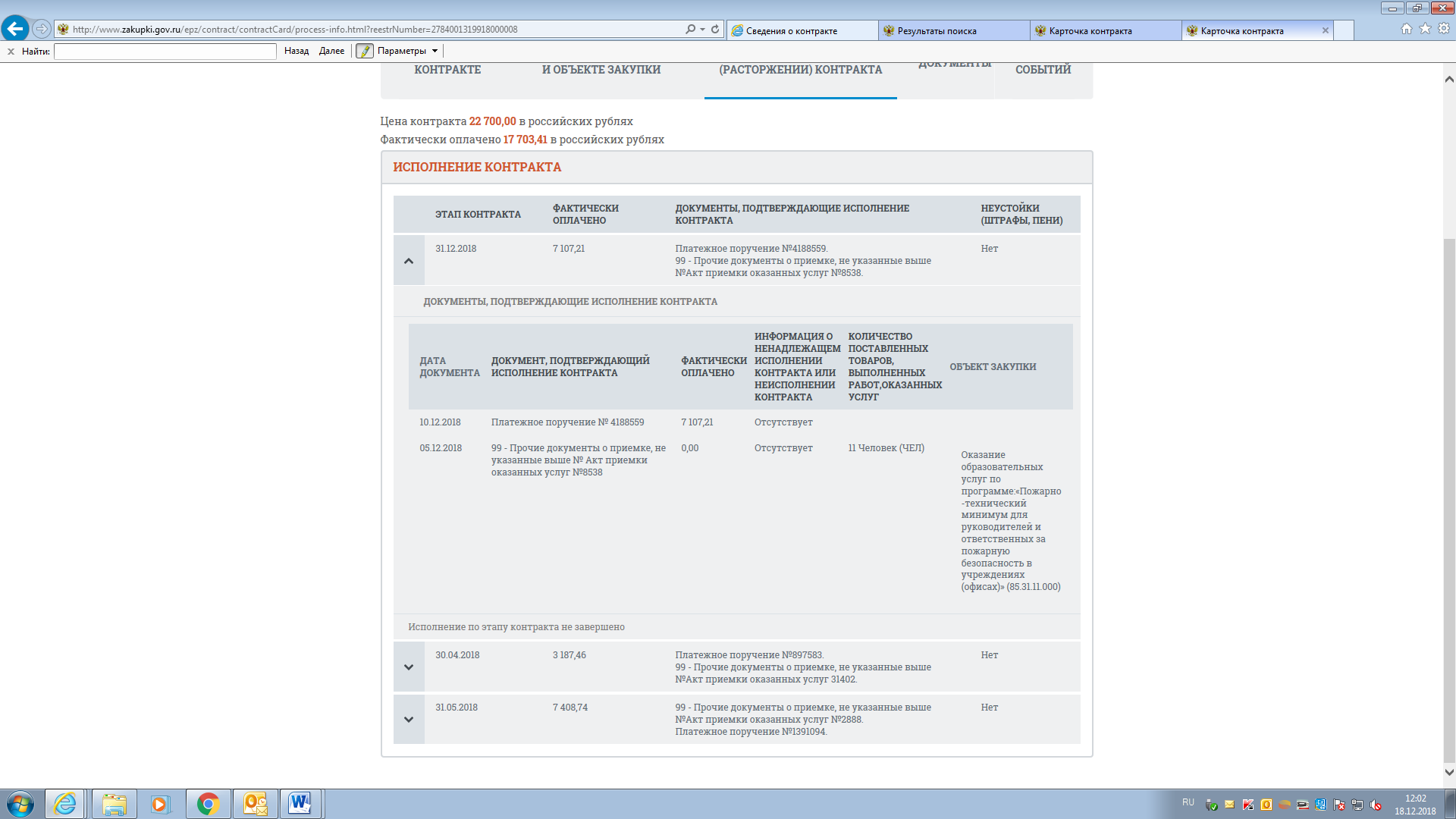The image size is (1456, 819).
Task: Click the favorites star icon
Action: pos(1425,29)
